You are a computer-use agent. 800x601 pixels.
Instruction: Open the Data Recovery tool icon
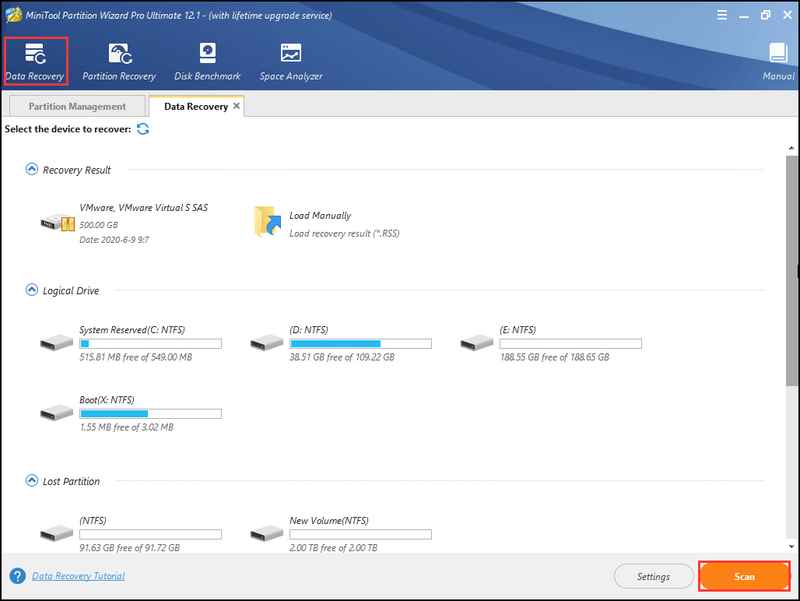(x=35, y=54)
